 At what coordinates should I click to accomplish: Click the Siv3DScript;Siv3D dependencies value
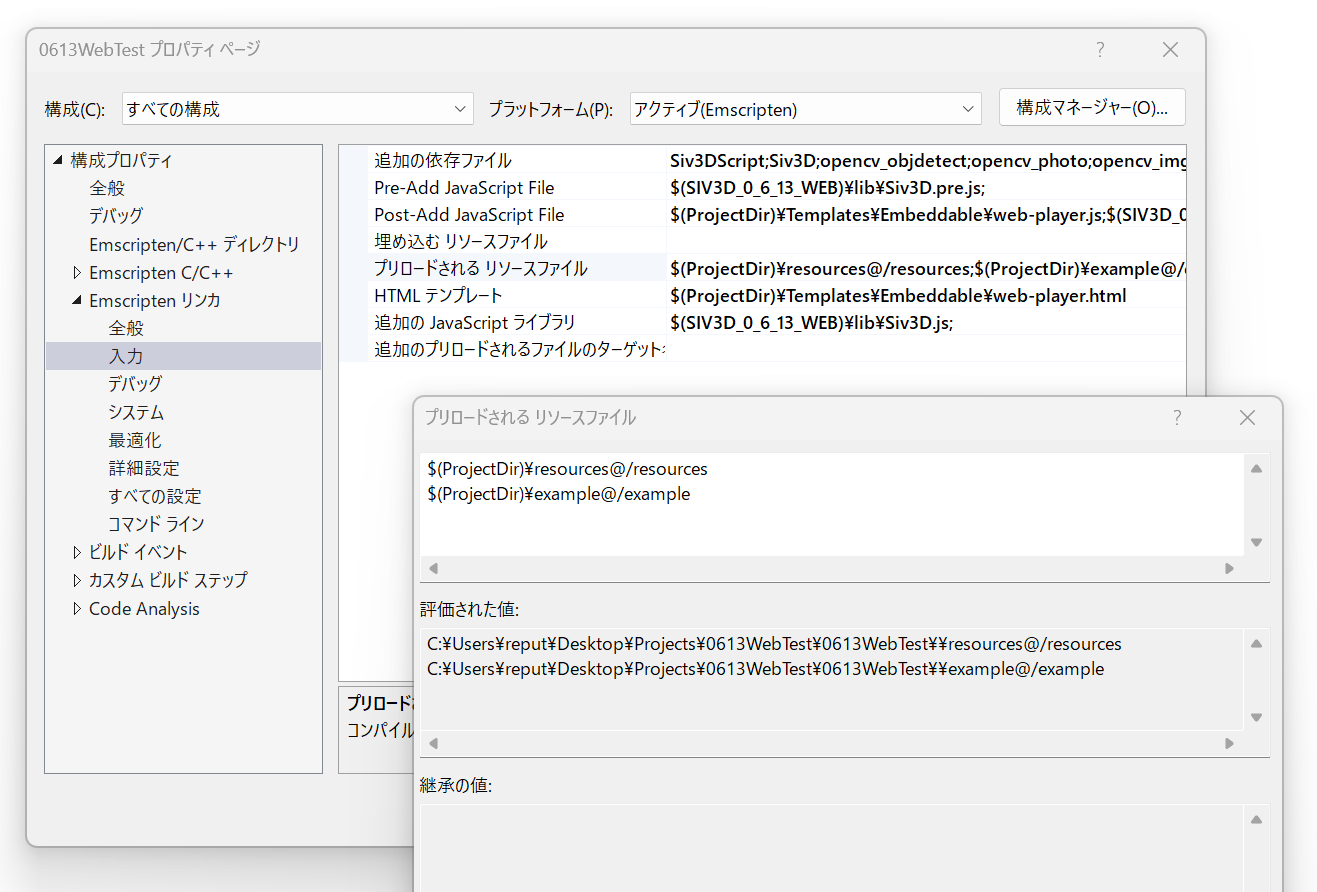coord(927,160)
